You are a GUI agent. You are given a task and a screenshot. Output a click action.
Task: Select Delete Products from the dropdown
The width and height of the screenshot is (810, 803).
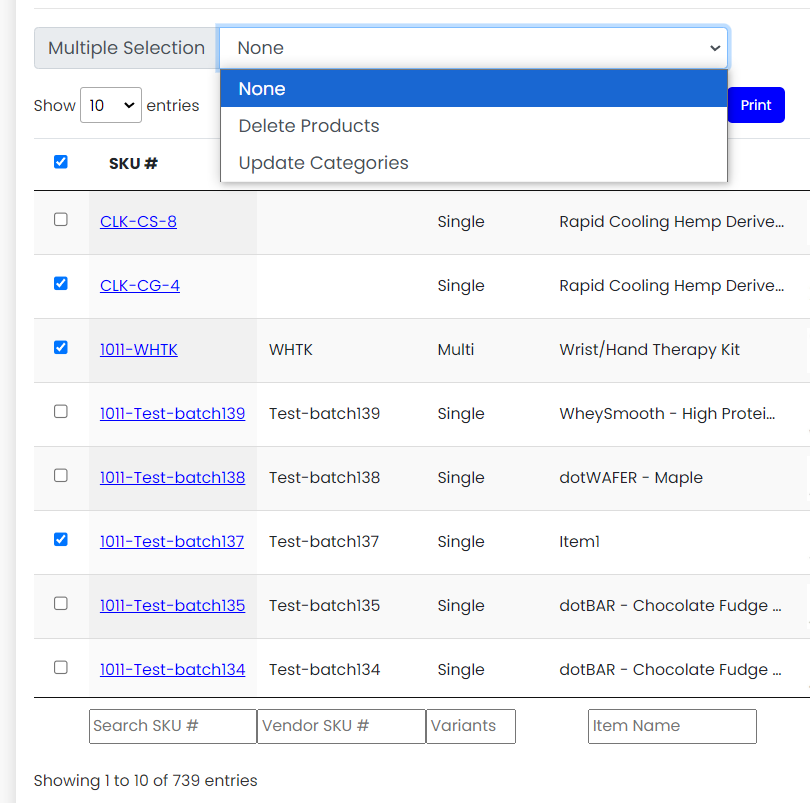(x=308, y=126)
